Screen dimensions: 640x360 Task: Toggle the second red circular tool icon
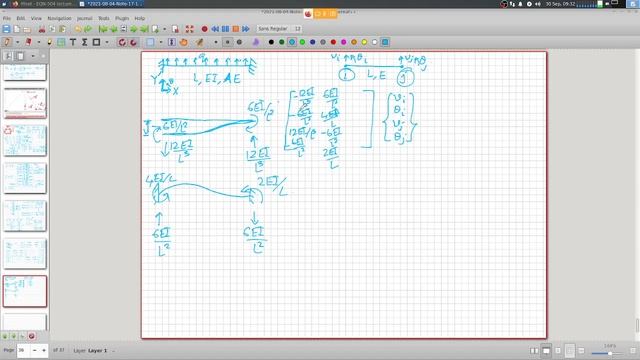click(133, 42)
